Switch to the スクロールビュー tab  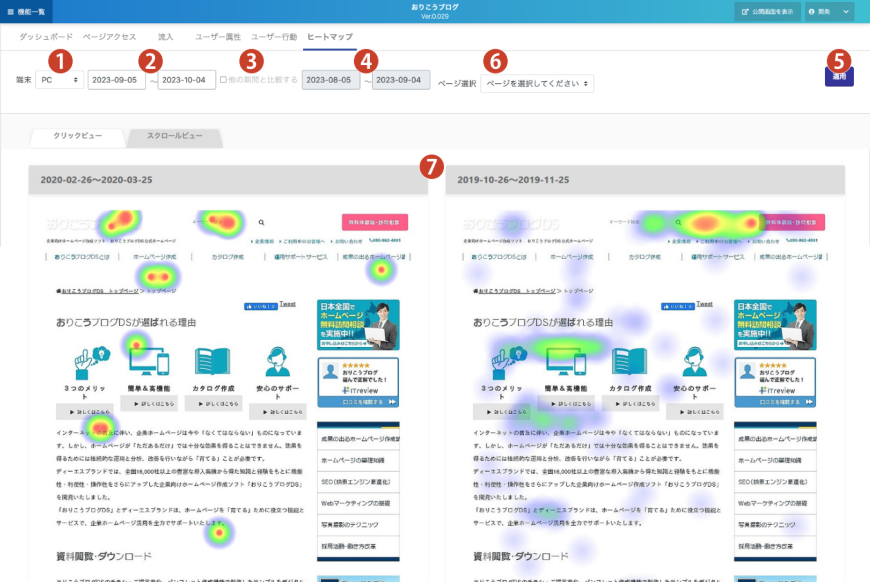pyautogui.click(x=175, y=135)
